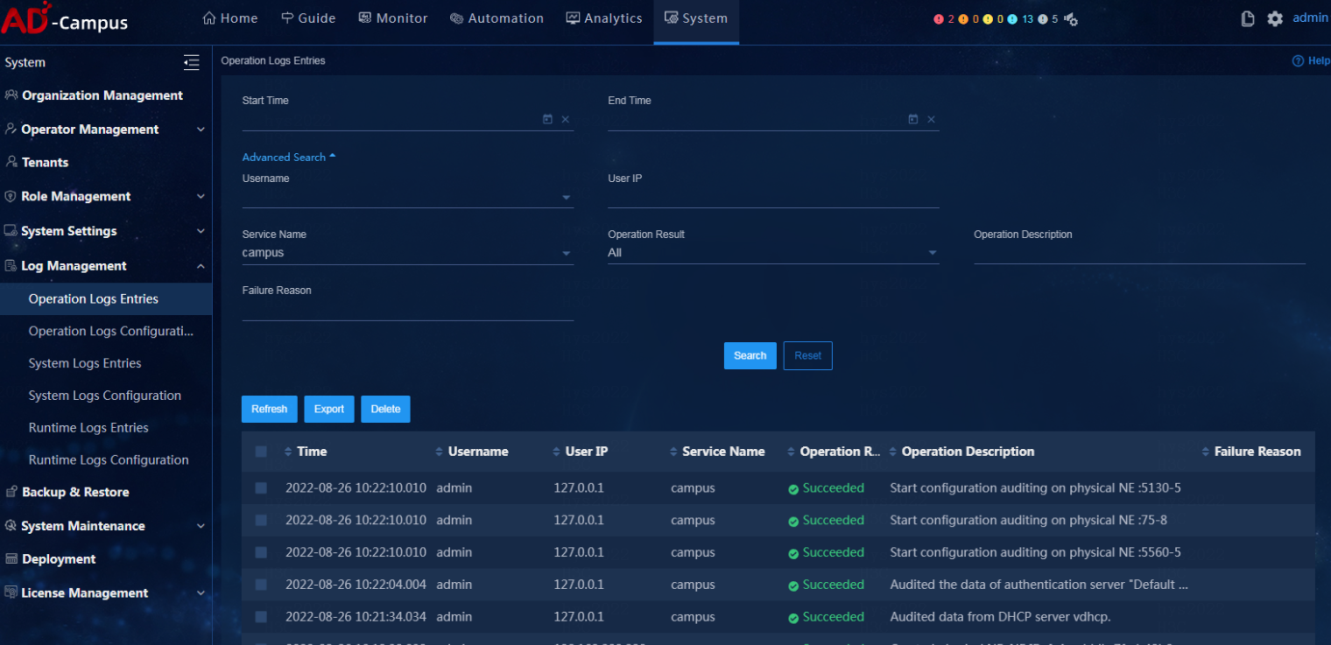
Task: Click the Help question mark icon
Action: click(x=1298, y=61)
